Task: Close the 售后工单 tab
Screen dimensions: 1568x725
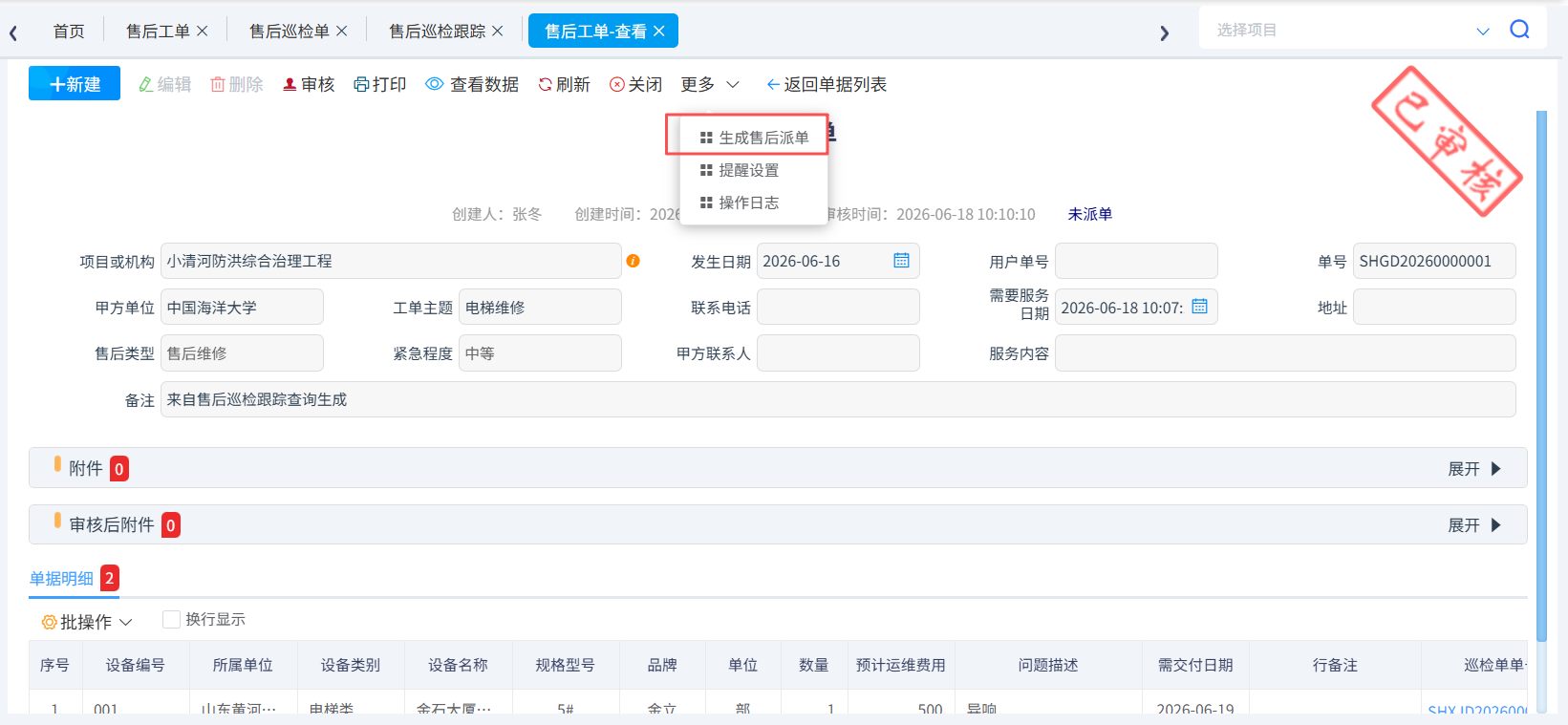Action: (x=203, y=32)
